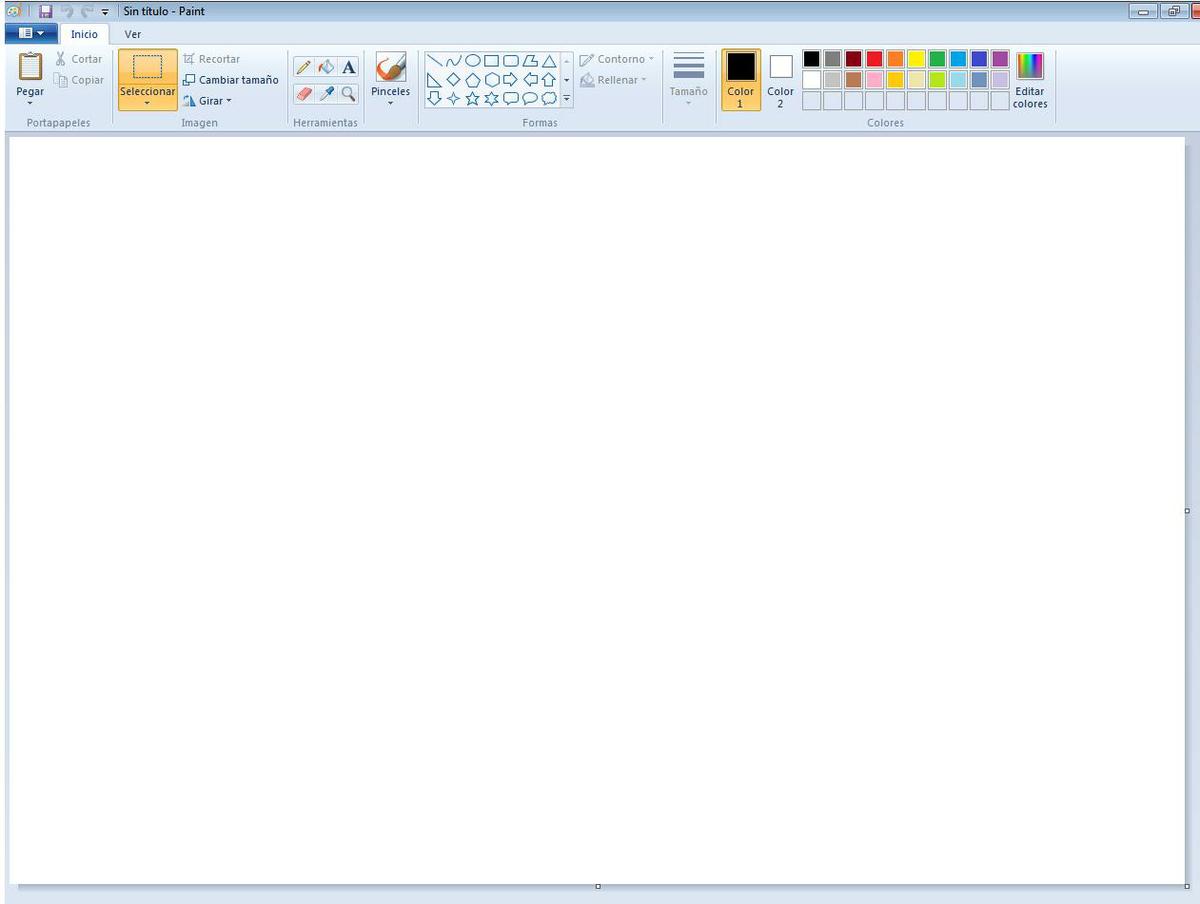Select the Color picker eyedropper tool

click(x=326, y=94)
